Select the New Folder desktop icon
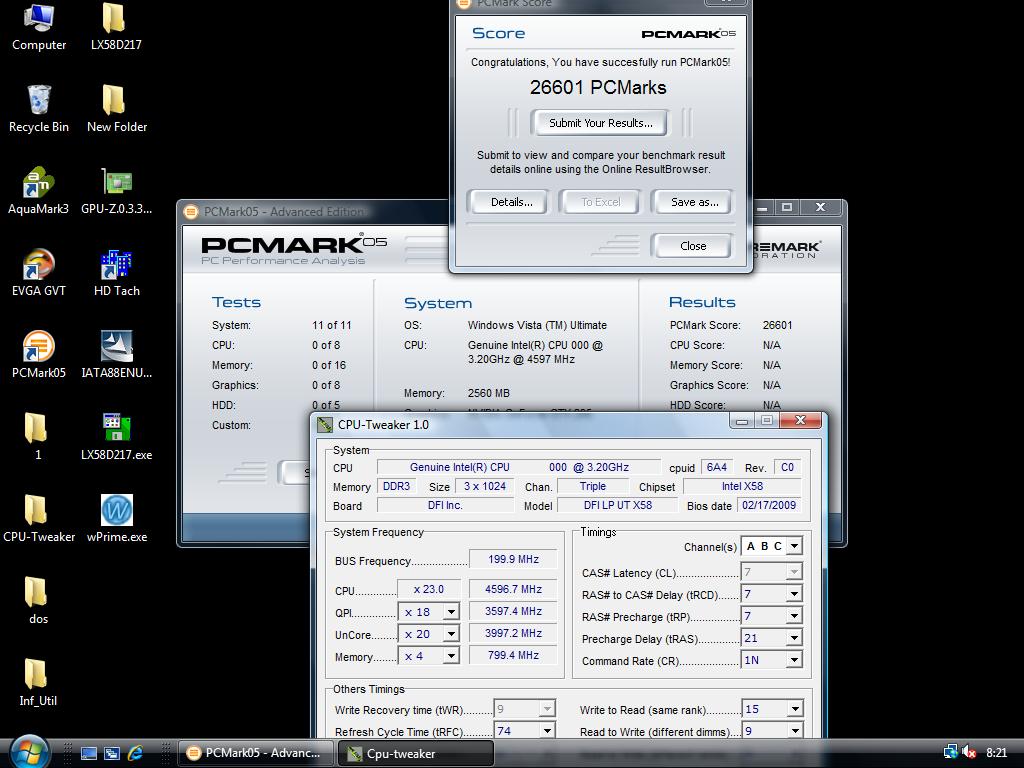 tap(117, 109)
